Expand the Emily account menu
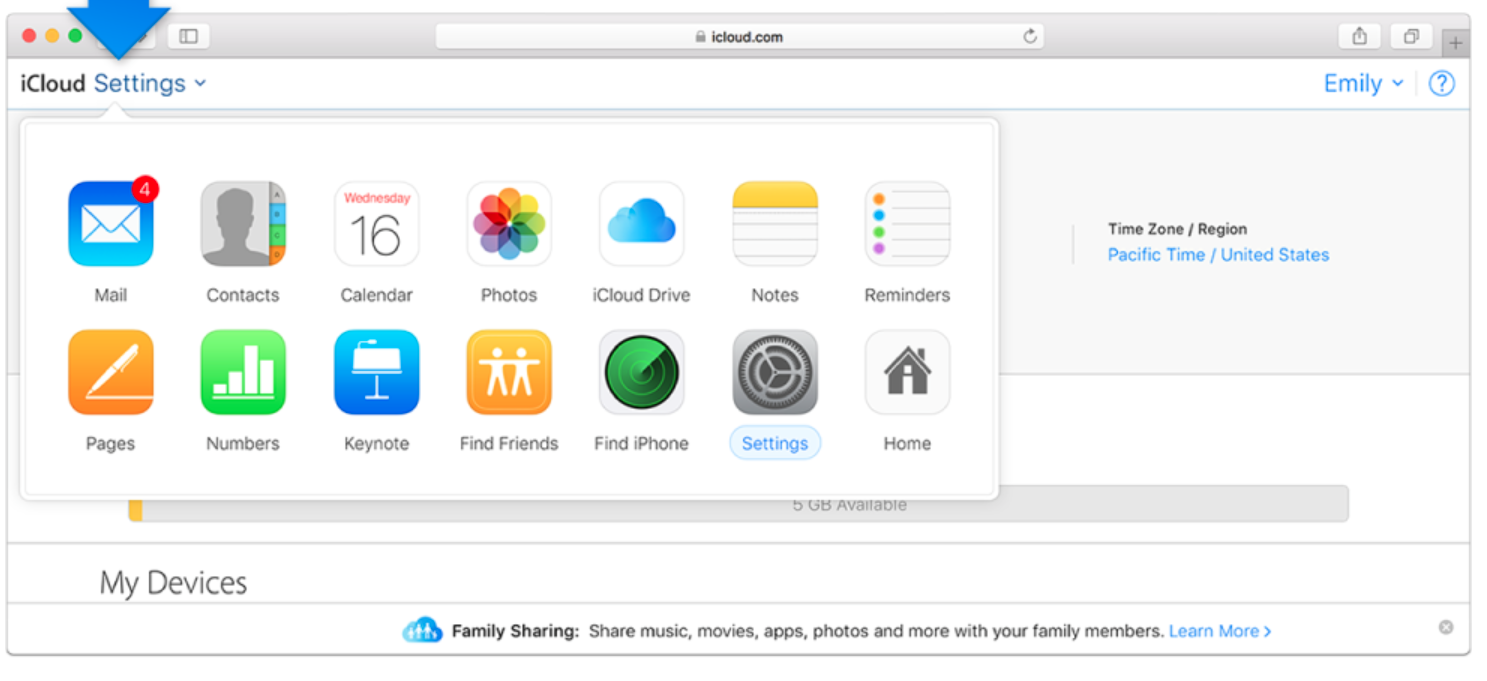Screen dimensions: 1487x681 [1362, 84]
